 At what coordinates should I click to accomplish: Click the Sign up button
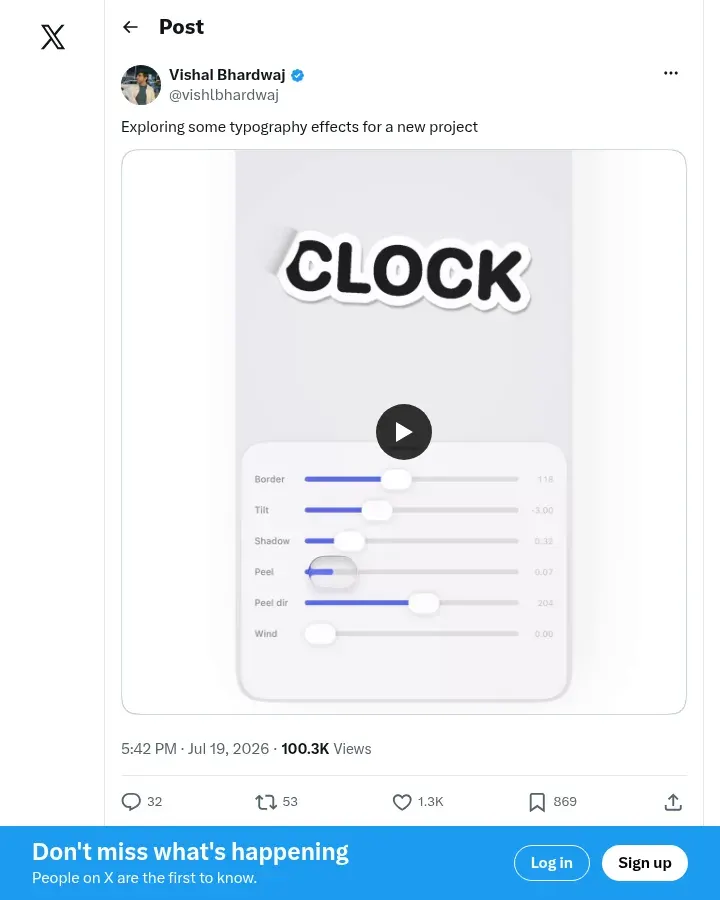644,863
